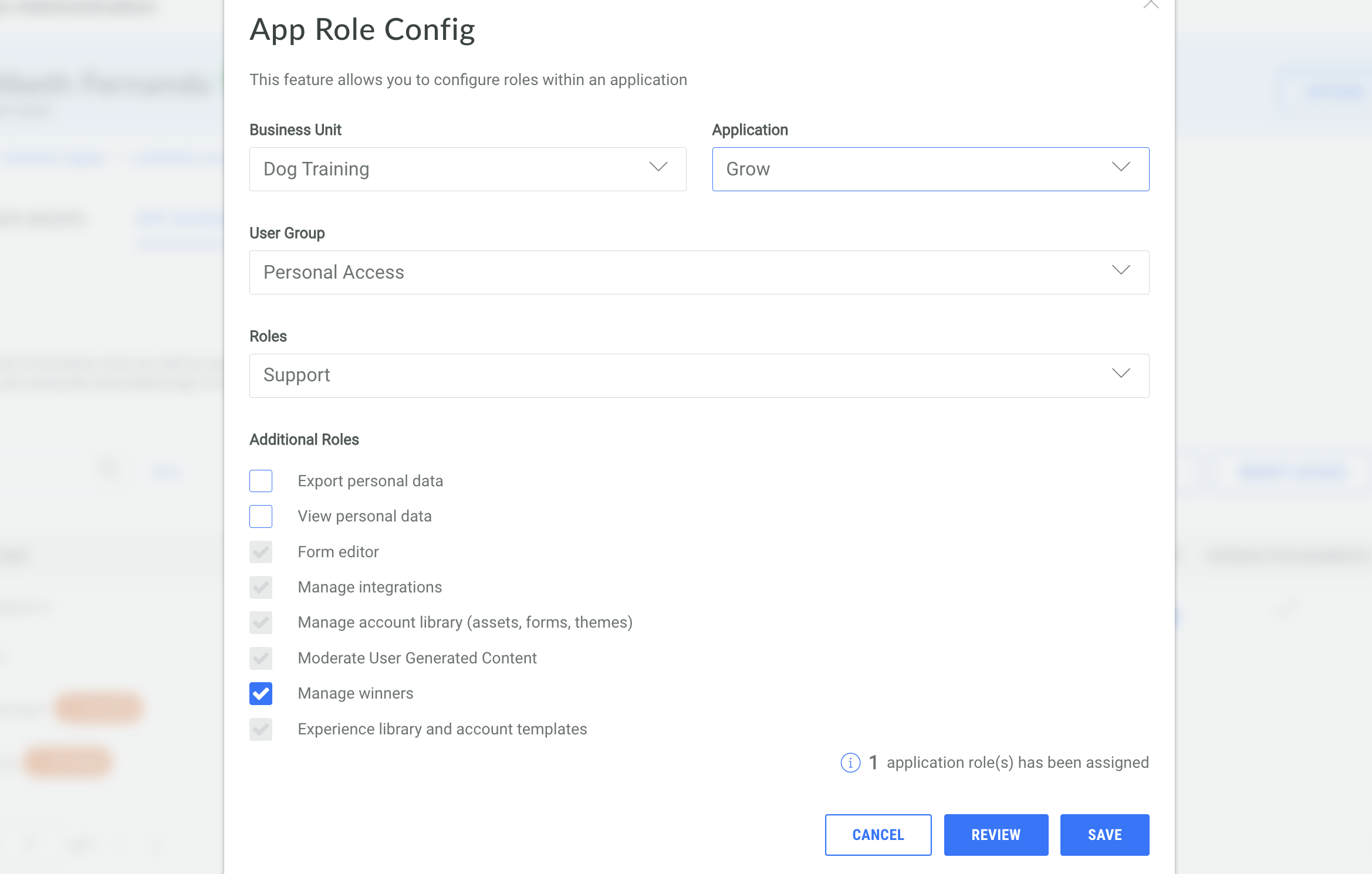The height and width of the screenshot is (874, 1372).
Task: Click the '1 application role(s) has been assigned' text
Action: (1009, 763)
